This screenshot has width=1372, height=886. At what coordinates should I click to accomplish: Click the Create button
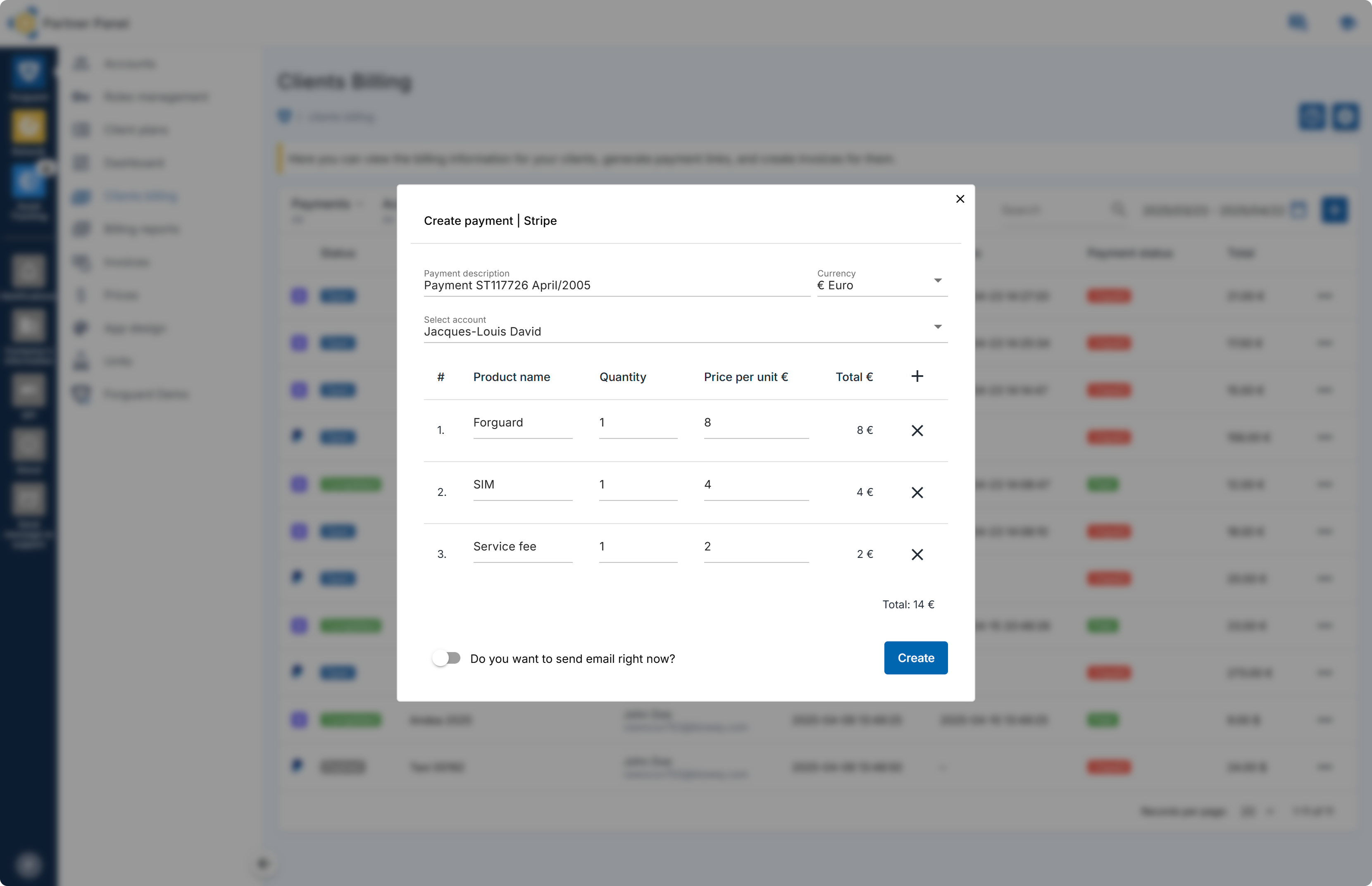click(915, 657)
